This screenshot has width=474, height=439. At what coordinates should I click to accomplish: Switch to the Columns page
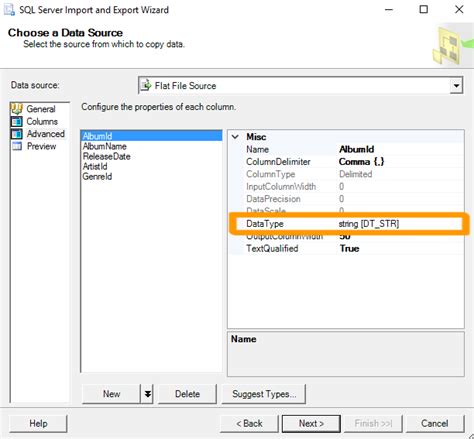[x=42, y=121]
